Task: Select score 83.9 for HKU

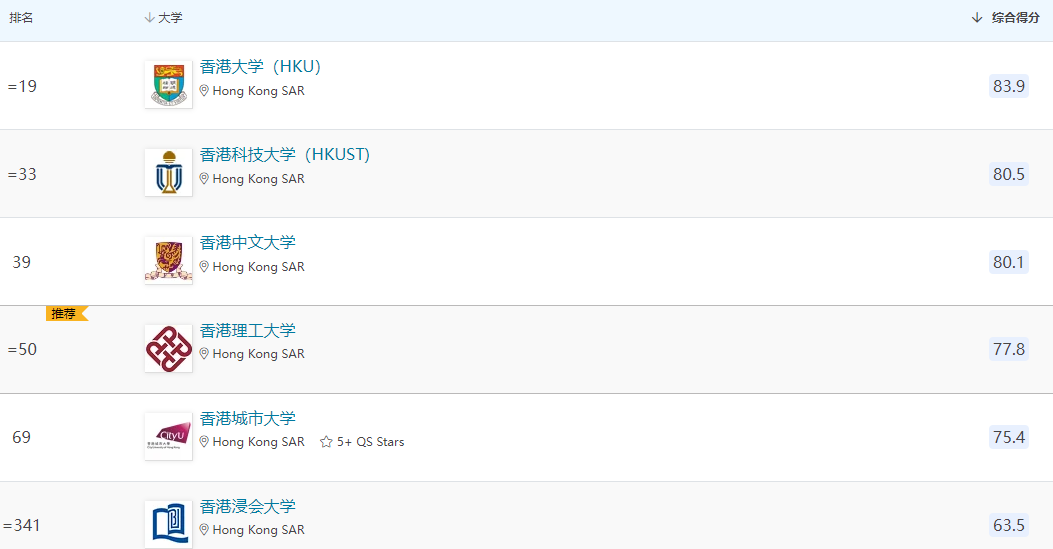Action: tap(1009, 86)
